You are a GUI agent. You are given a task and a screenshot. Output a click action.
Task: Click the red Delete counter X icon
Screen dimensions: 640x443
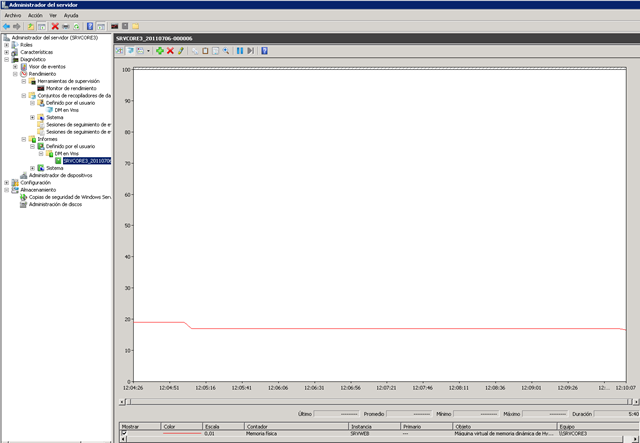tap(170, 50)
